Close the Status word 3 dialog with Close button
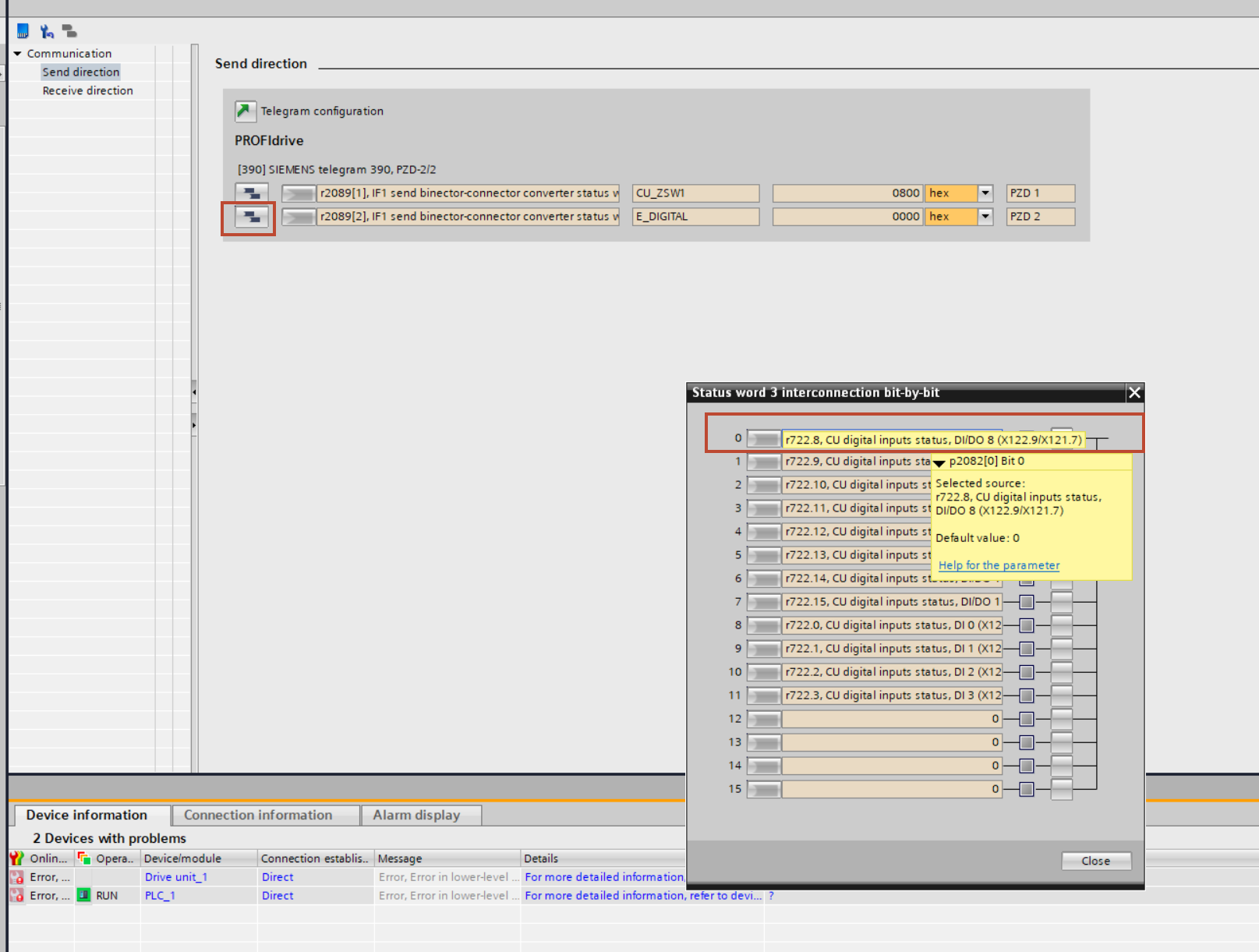 pos(1095,861)
